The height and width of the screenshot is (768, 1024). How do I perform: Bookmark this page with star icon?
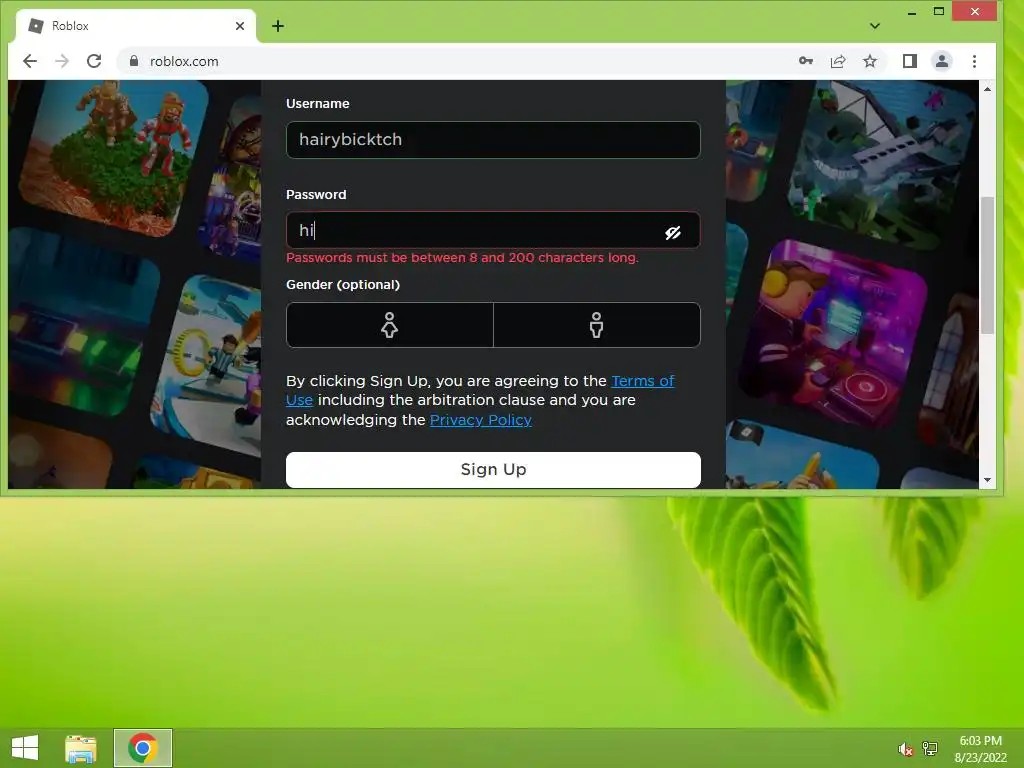870,61
